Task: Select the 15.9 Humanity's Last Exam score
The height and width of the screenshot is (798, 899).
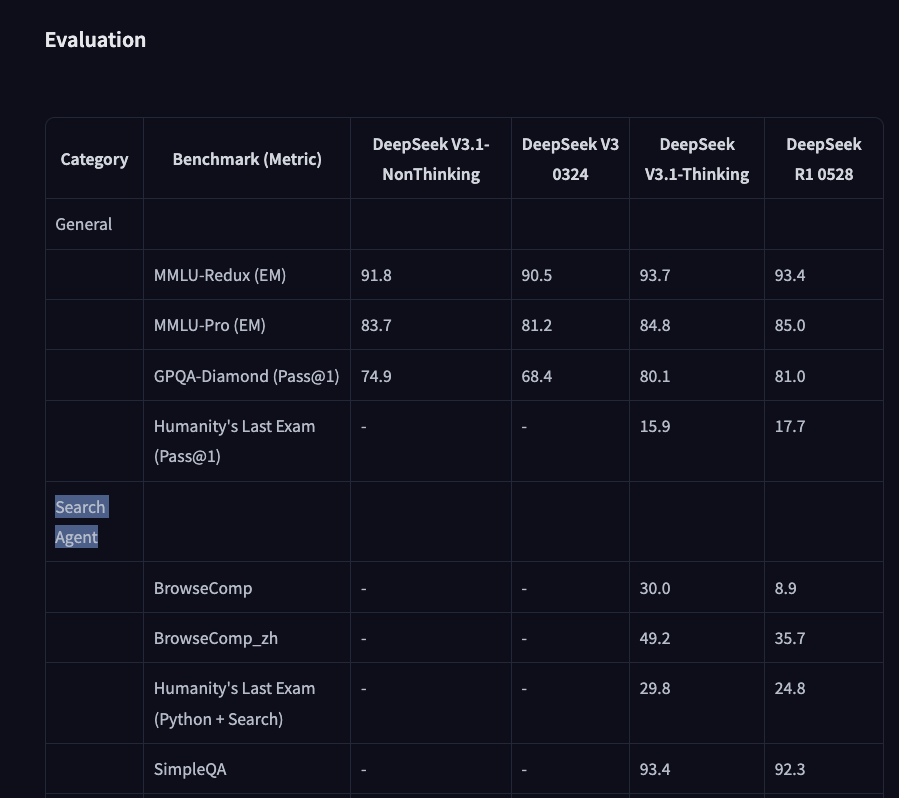Action: click(x=655, y=426)
